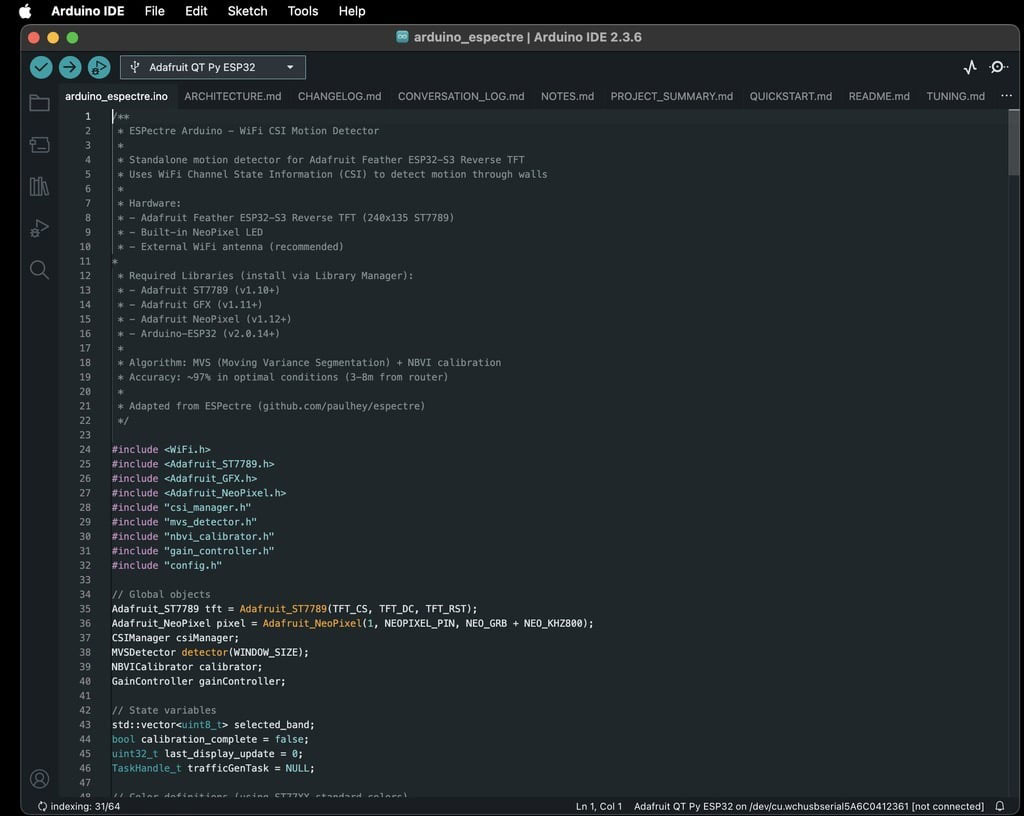Open the Boards Manager sidebar icon
1024x816 pixels.
[39, 144]
